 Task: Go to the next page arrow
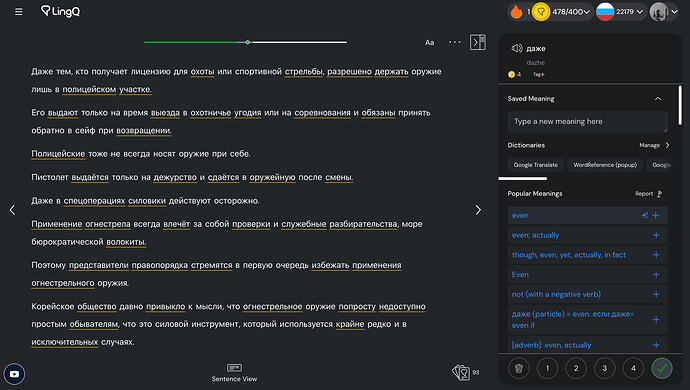tap(478, 210)
